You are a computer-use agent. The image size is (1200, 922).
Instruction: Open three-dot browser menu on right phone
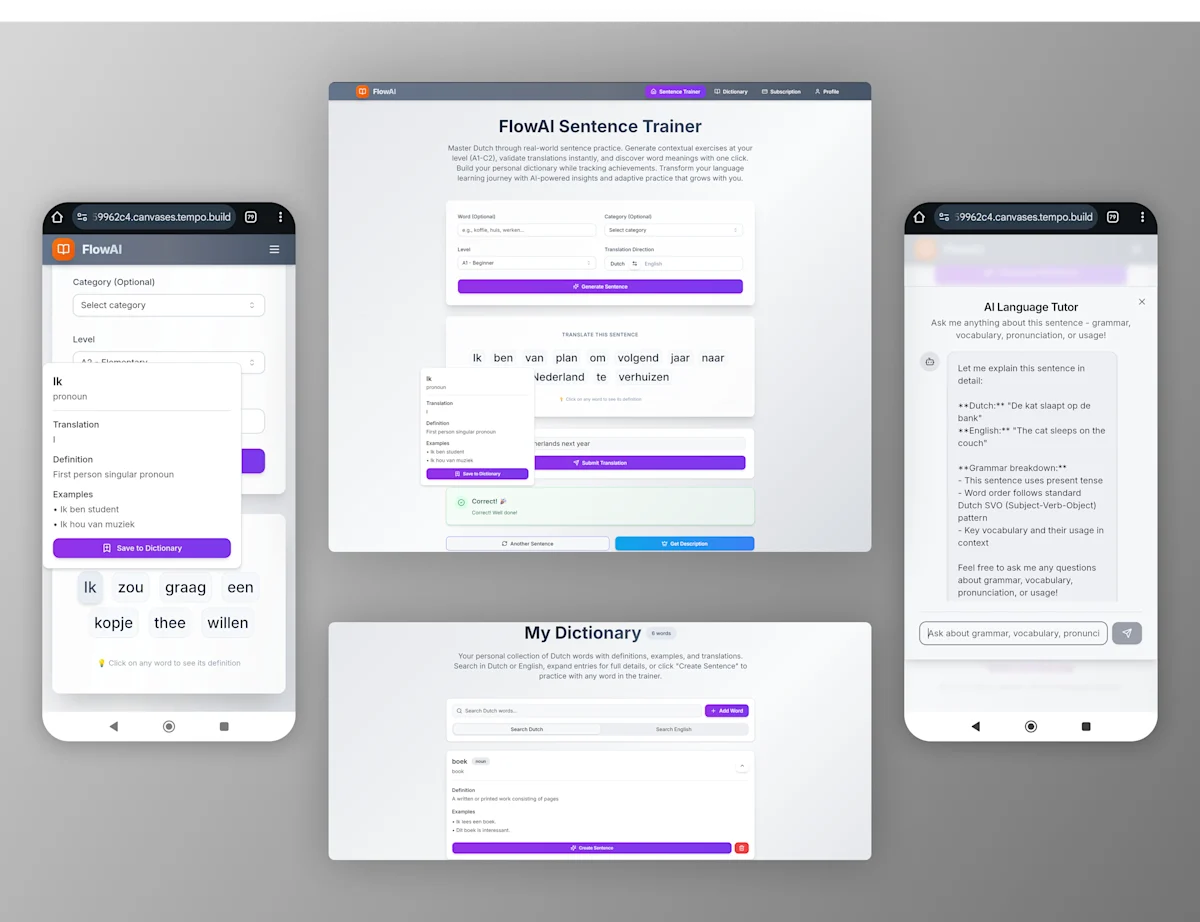(1142, 217)
